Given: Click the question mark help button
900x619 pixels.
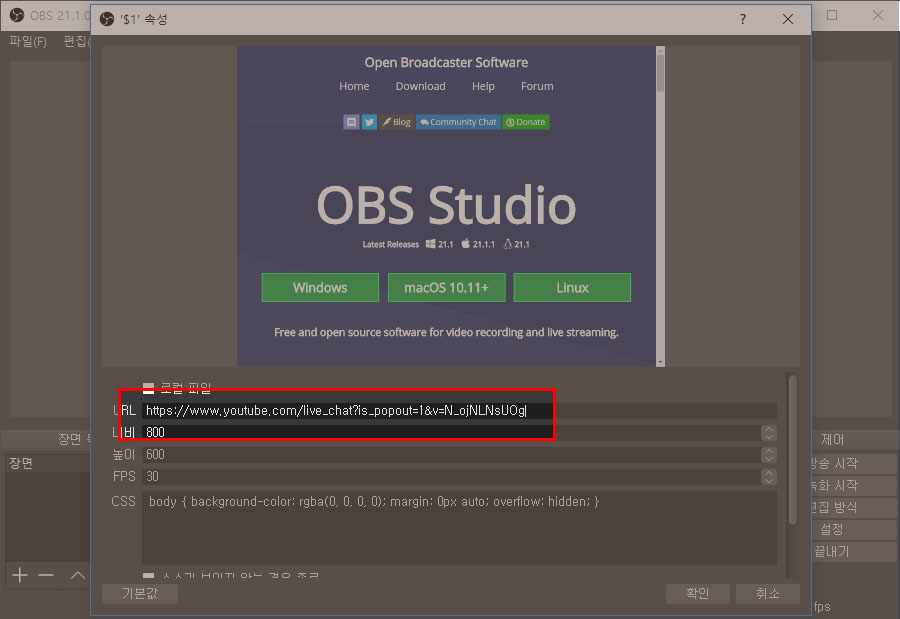Looking at the screenshot, I should tap(743, 19).
